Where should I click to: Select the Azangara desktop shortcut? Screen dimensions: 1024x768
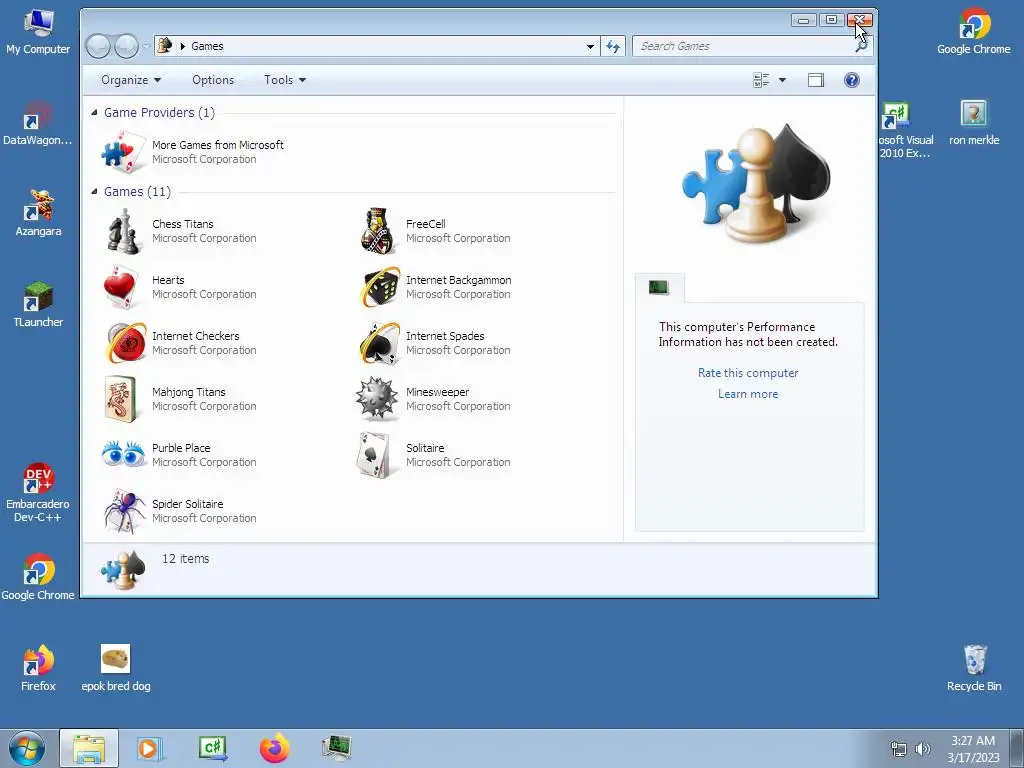coord(38,213)
